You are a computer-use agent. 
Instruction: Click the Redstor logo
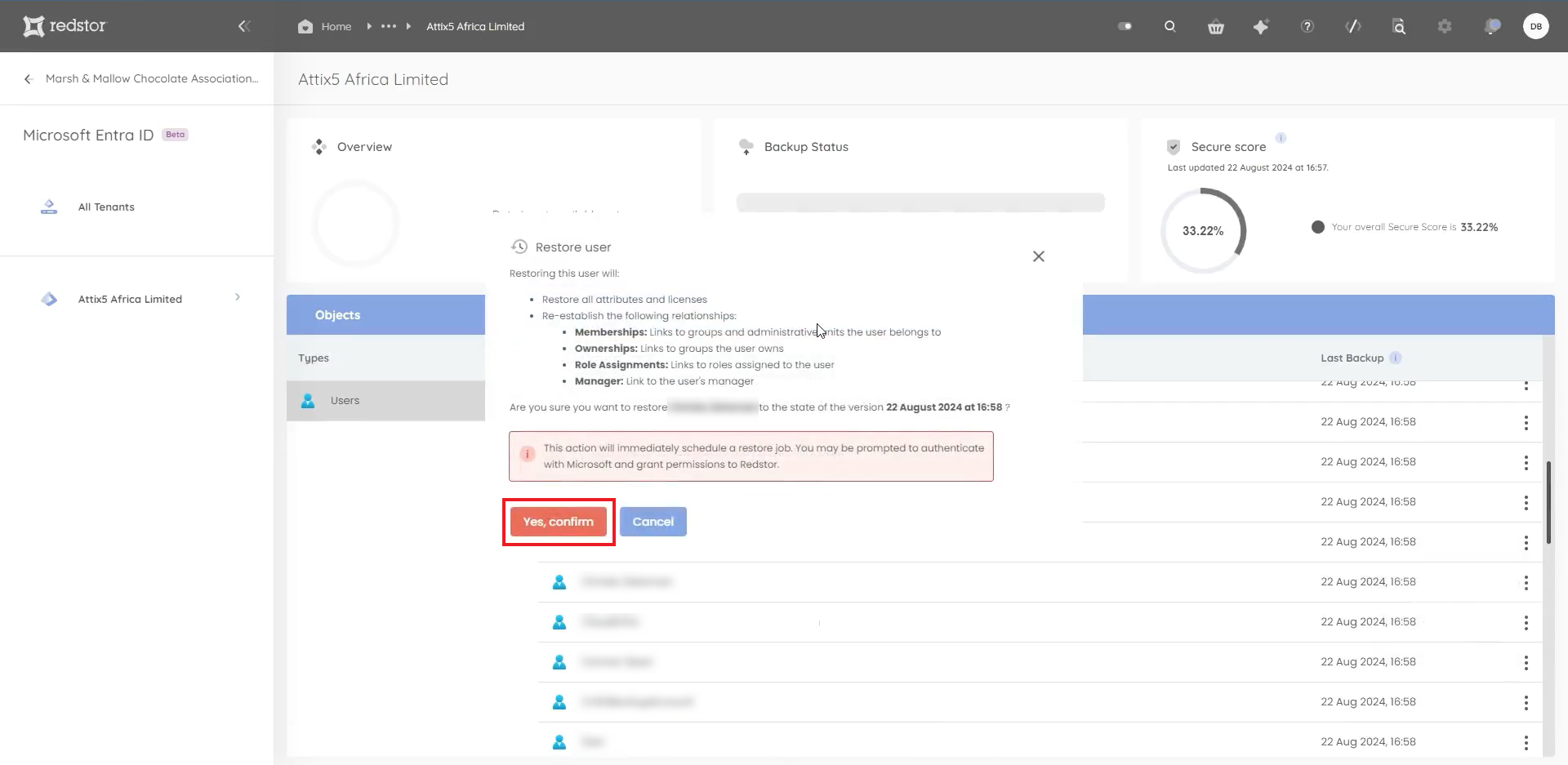(65, 26)
